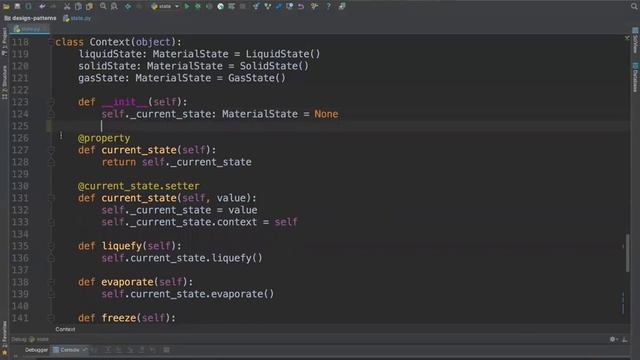The image size is (640, 360).
Task: Click the state.py breadcrumb
Action: click(x=78, y=18)
